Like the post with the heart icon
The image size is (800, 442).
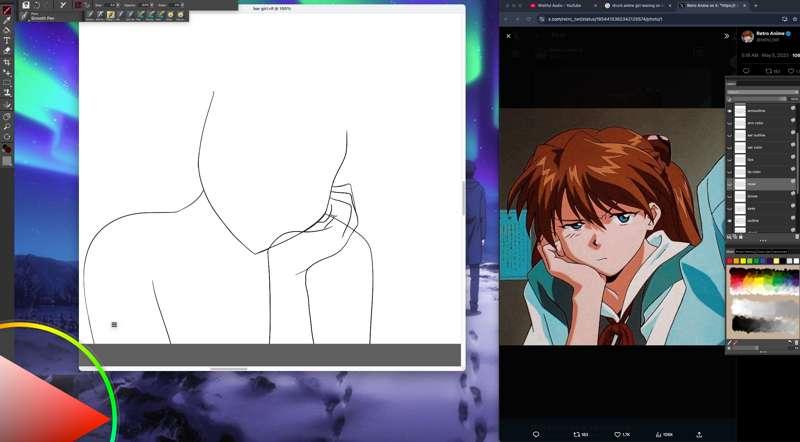click(x=617, y=434)
